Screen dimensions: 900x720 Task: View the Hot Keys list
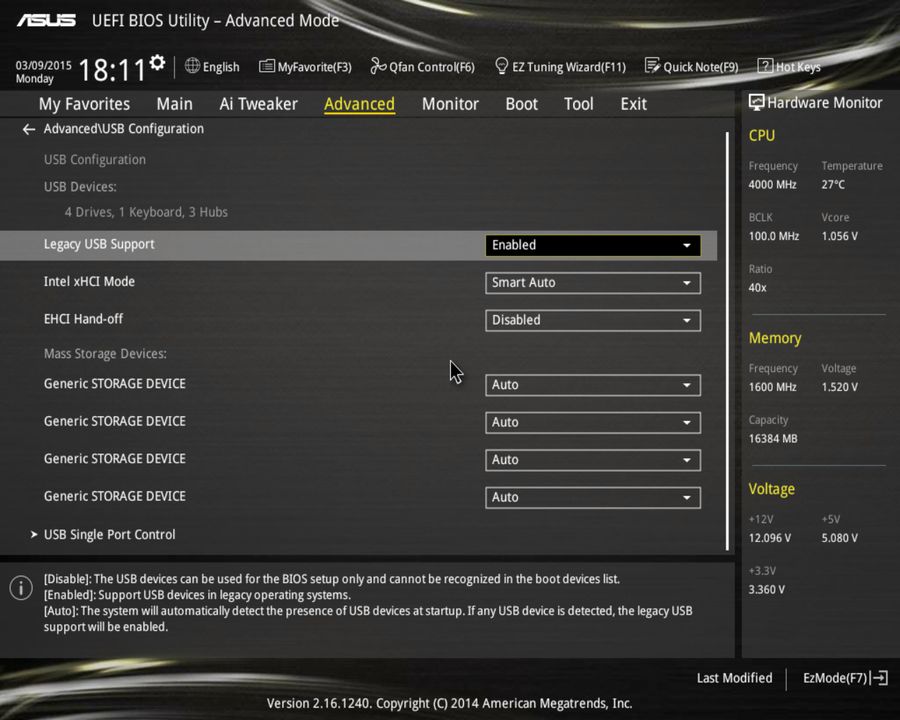click(x=789, y=66)
